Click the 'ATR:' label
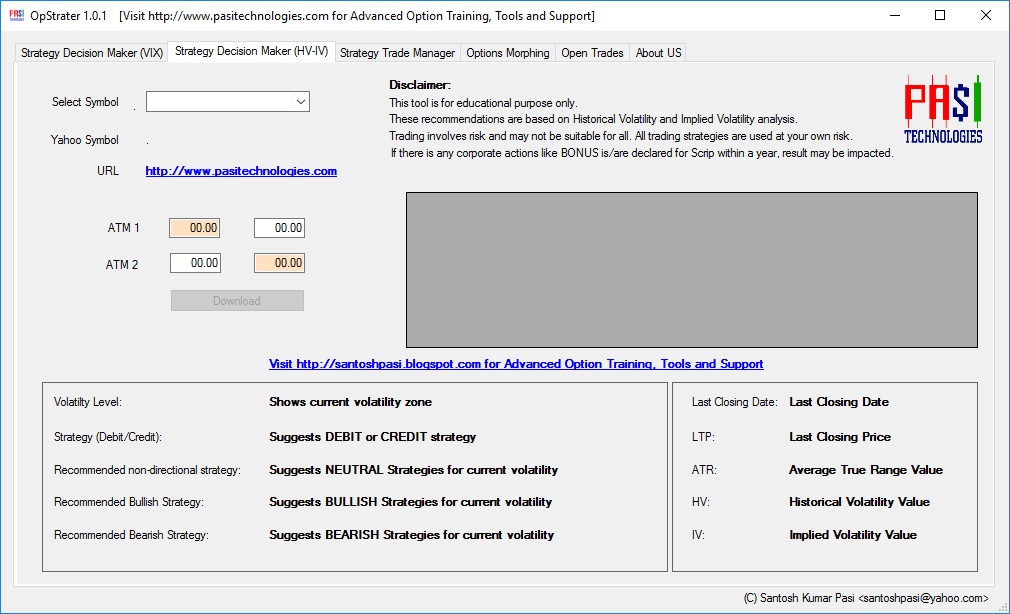This screenshot has height=614, width=1010. [704, 470]
